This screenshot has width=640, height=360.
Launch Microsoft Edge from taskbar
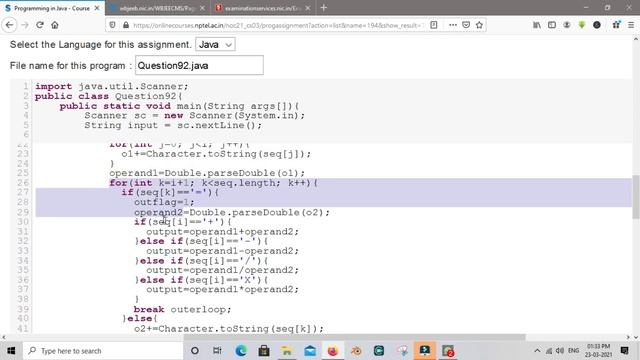[x=241, y=351]
